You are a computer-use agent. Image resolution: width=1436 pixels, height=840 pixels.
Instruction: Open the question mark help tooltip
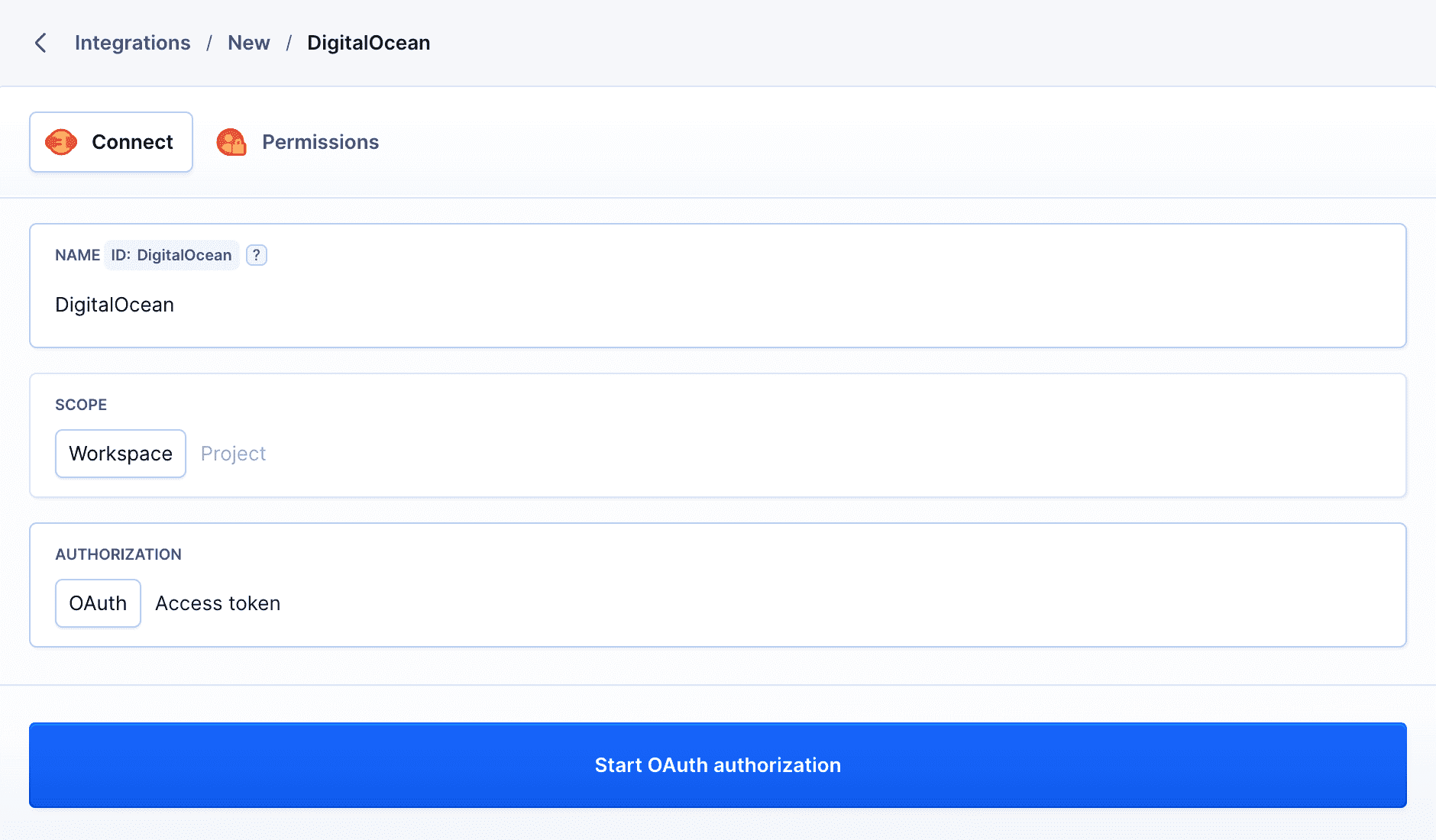(x=257, y=255)
